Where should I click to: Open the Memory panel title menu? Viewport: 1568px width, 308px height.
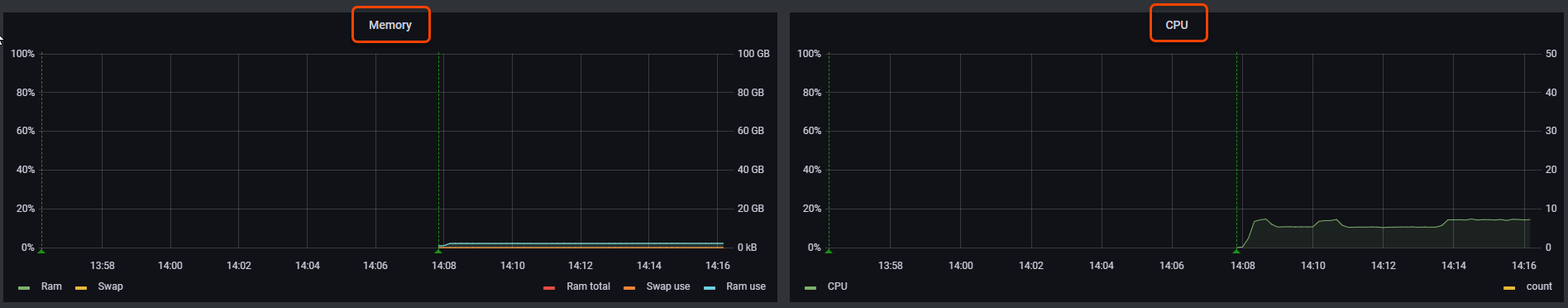pos(390,25)
